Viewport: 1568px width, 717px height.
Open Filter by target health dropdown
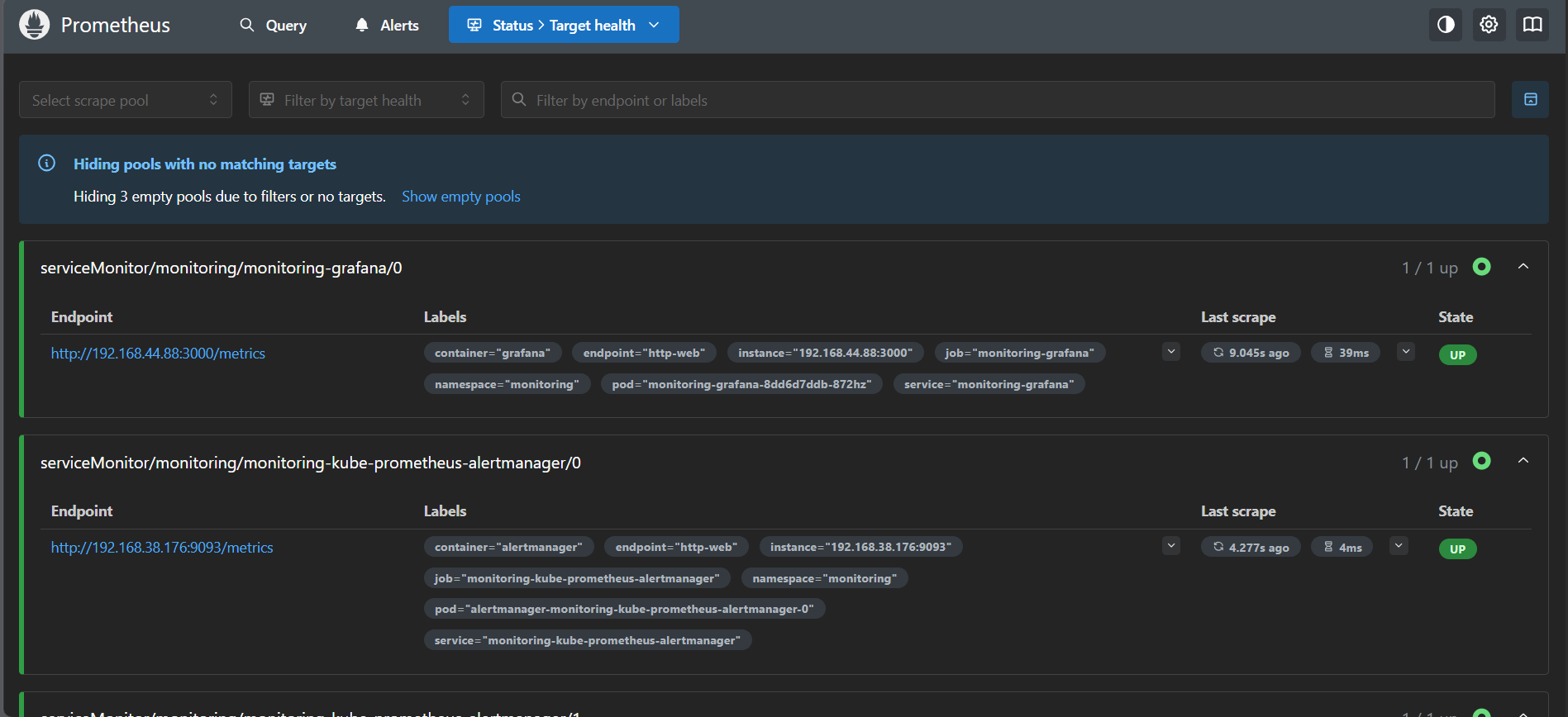(x=366, y=100)
